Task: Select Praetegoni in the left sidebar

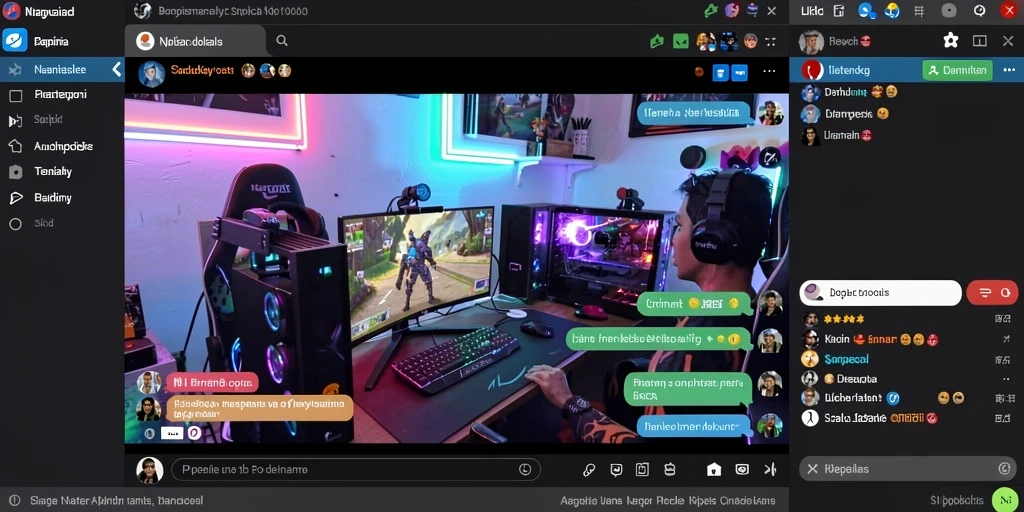Action: click(62, 95)
